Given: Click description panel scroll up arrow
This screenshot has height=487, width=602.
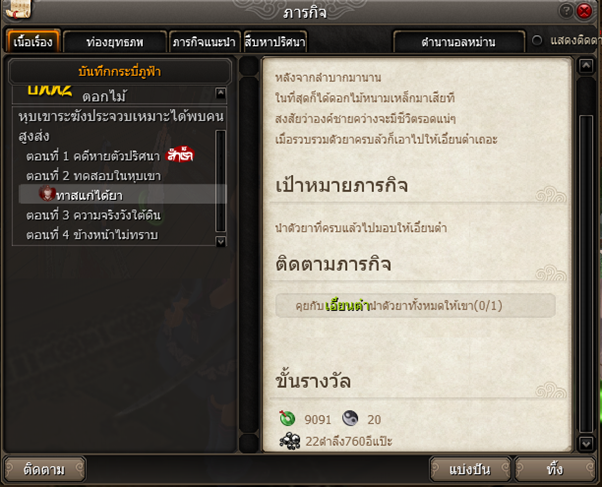Looking at the screenshot, I should (x=586, y=66).
